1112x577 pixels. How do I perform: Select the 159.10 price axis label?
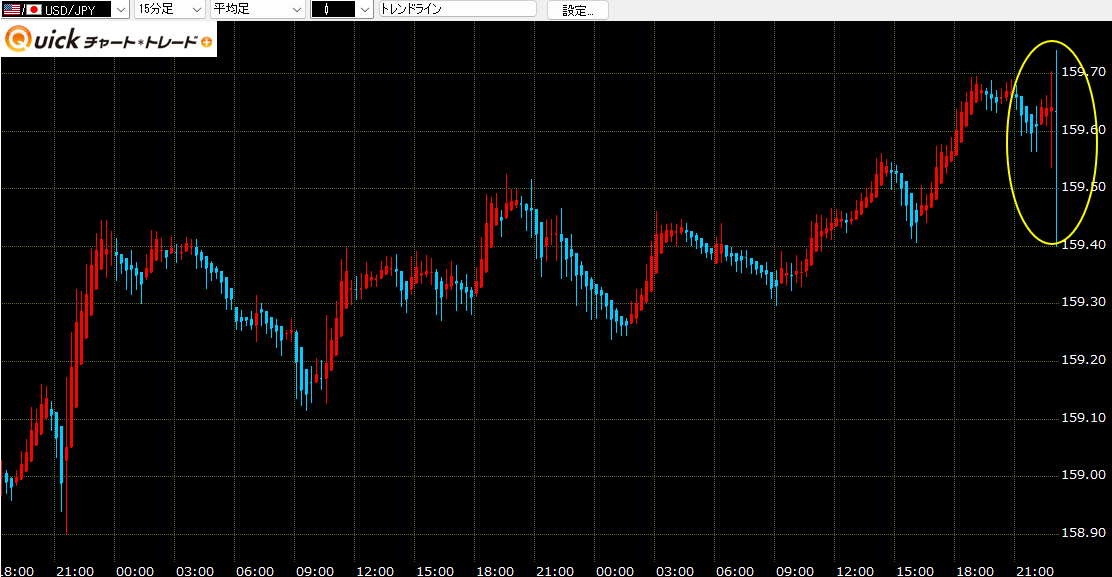(1083, 418)
